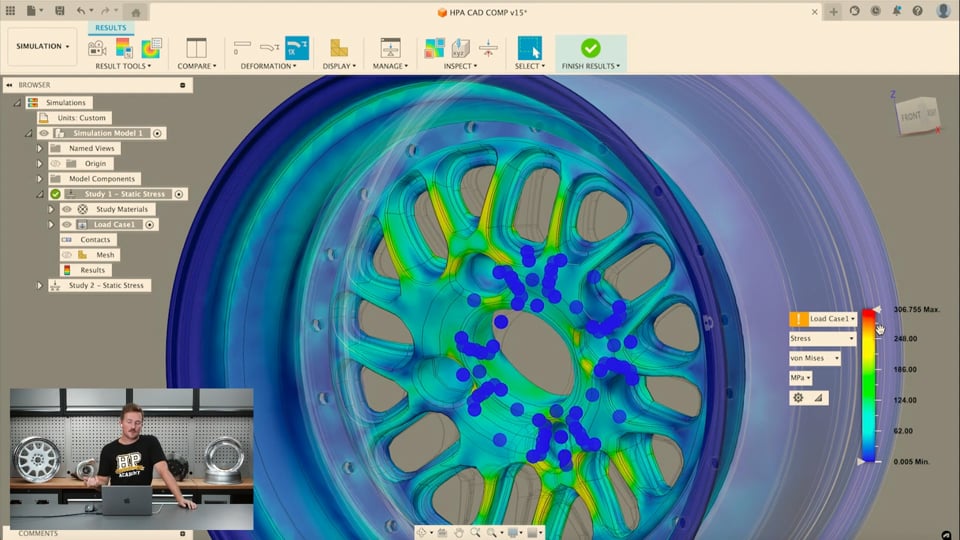Activate radio button for Simulation Model 1
Screen dimensions: 960x540
157,133
